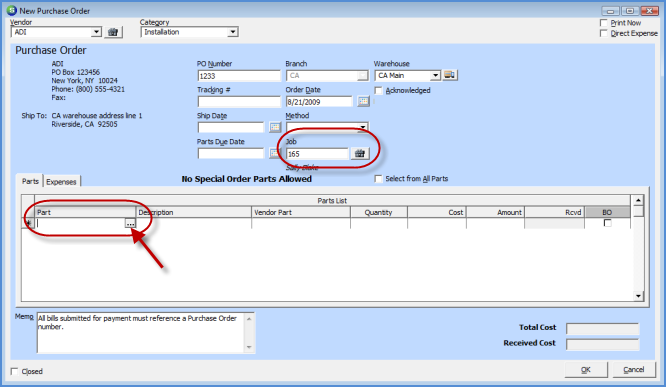Open Parts Due Date calendar picker
The image size is (666, 387).
pos(274,153)
